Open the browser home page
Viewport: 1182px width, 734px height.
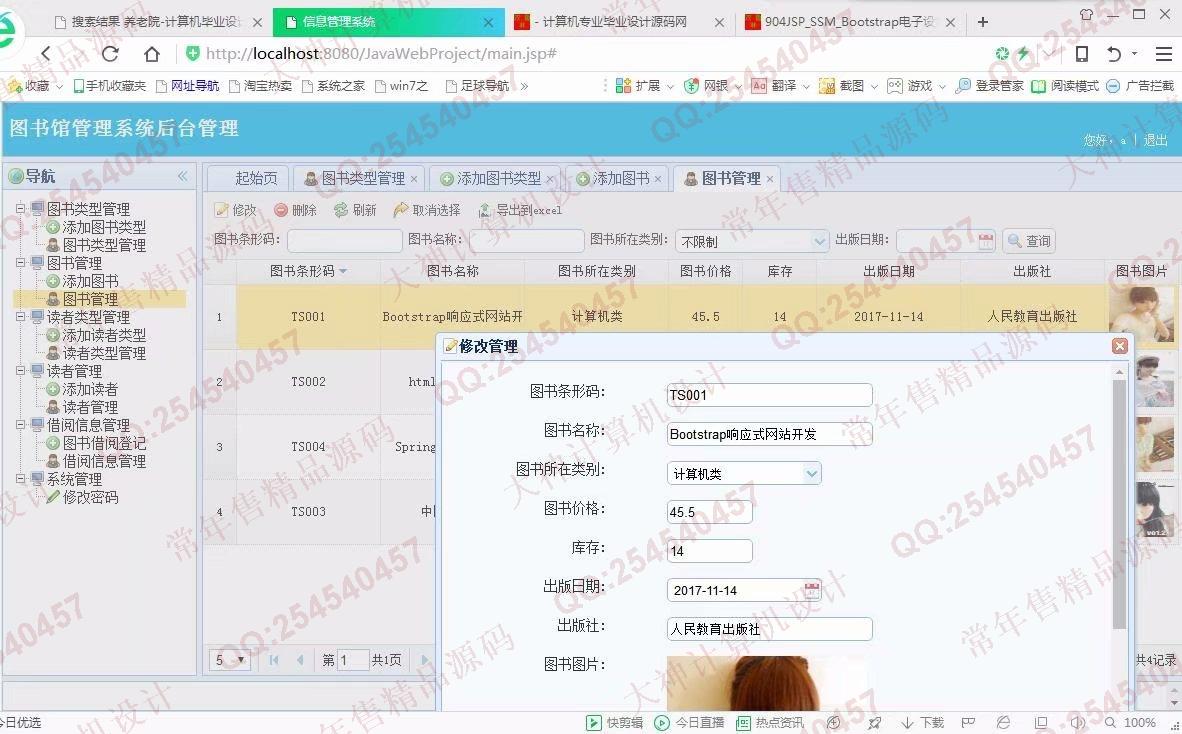[x=152, y=54]
